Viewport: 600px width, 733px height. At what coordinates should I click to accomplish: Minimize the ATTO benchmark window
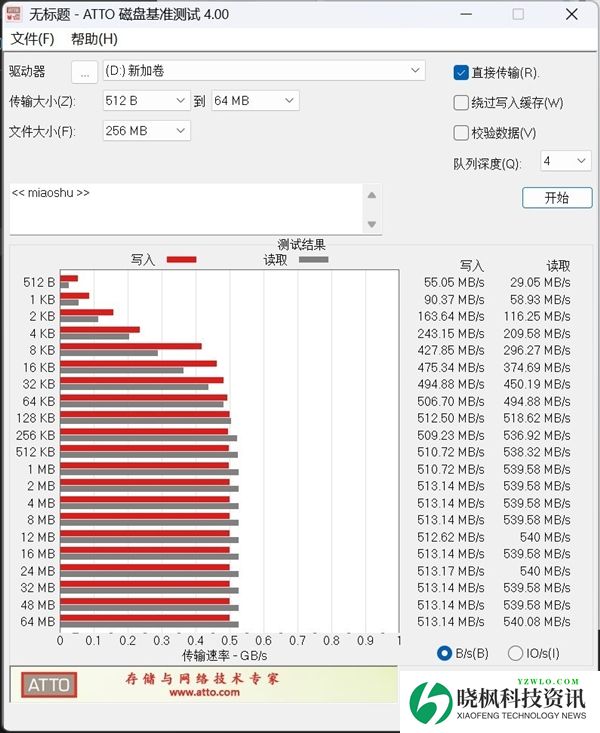(x=466, y=14)
